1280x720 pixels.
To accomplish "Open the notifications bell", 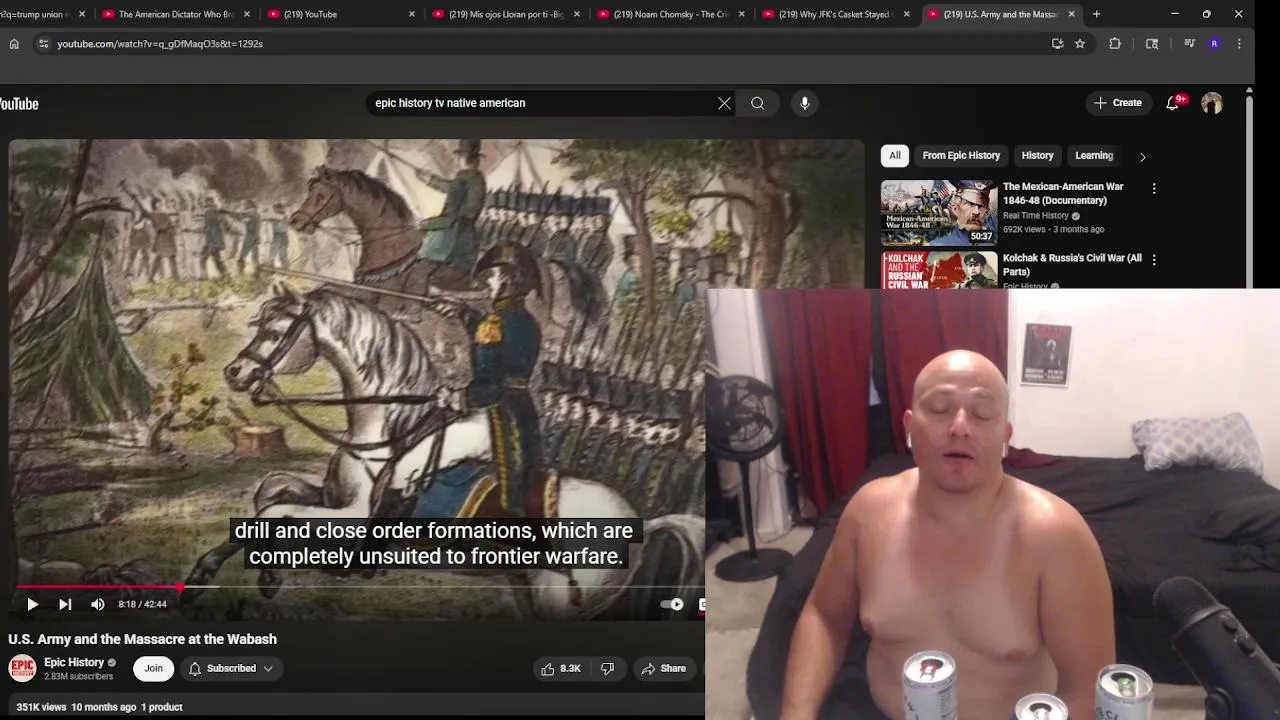I will [x=1173, y=103].
